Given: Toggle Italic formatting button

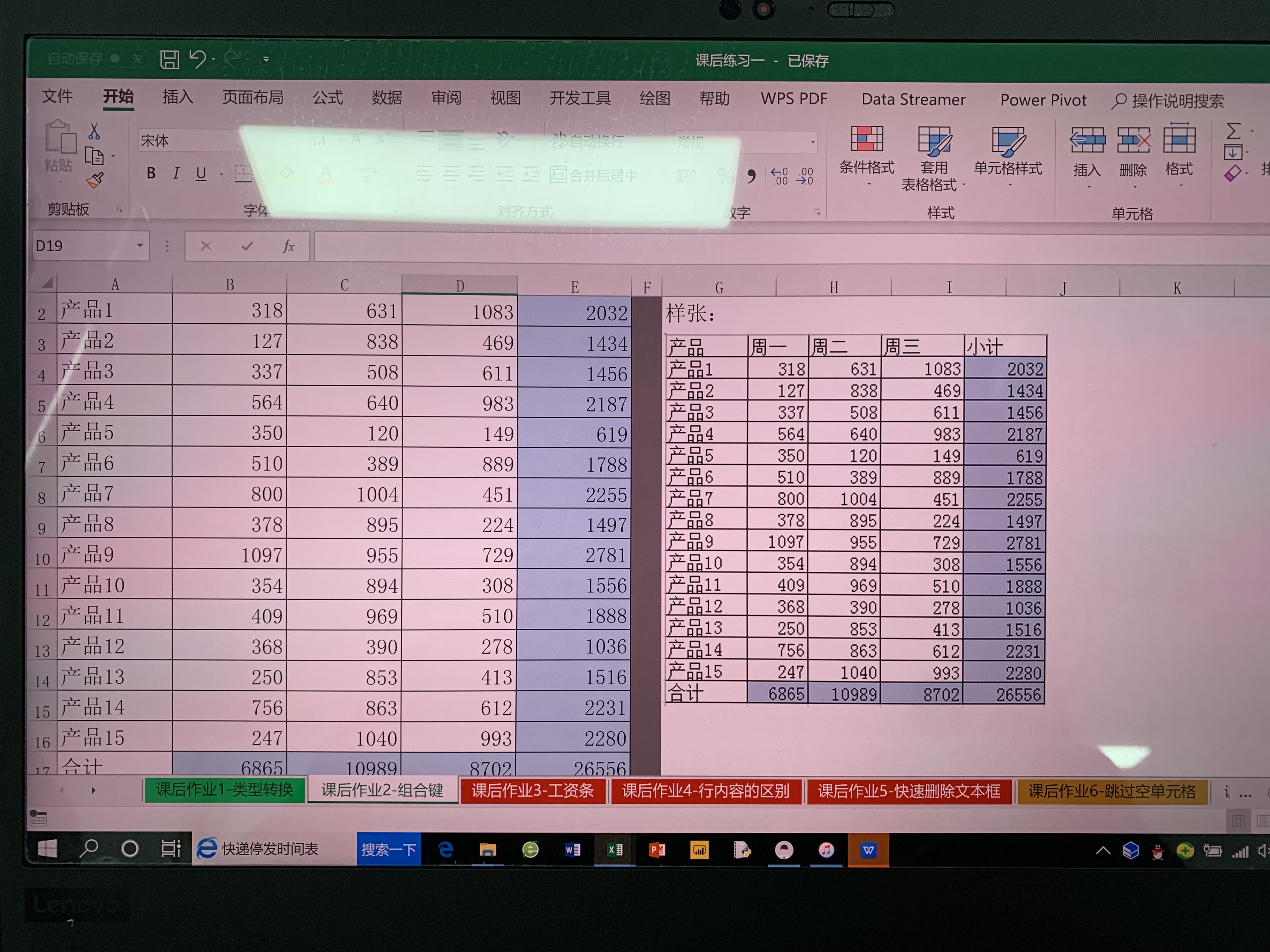Looking at the screenshot, I should 176,173.
